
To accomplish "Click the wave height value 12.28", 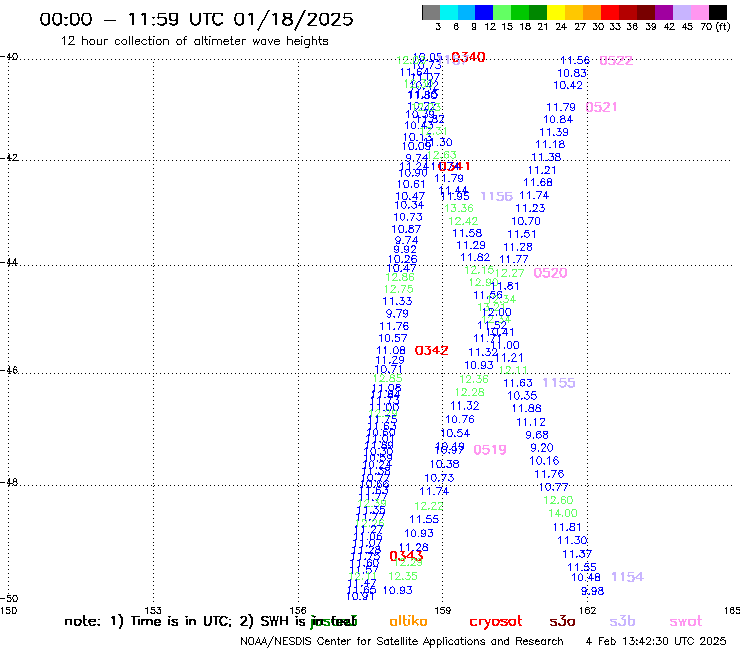I will coord(470,392).
